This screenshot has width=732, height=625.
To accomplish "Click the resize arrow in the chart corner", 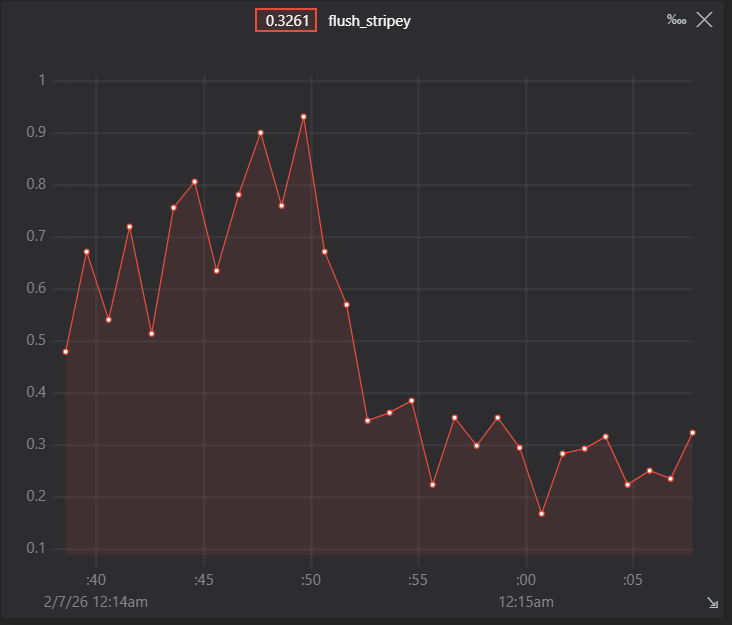I will [712, 603].
